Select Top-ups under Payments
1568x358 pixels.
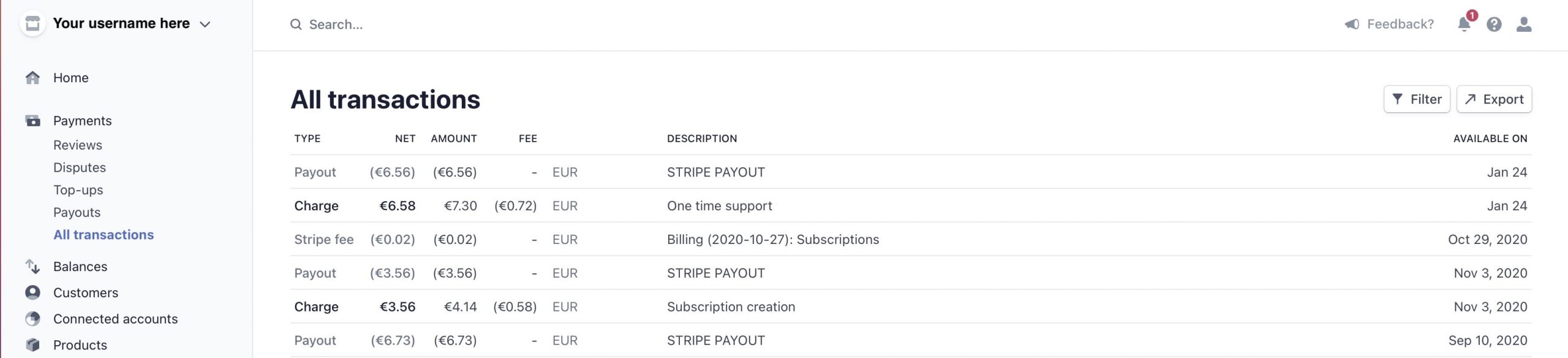pyautogui.click(x=78, y=190)
